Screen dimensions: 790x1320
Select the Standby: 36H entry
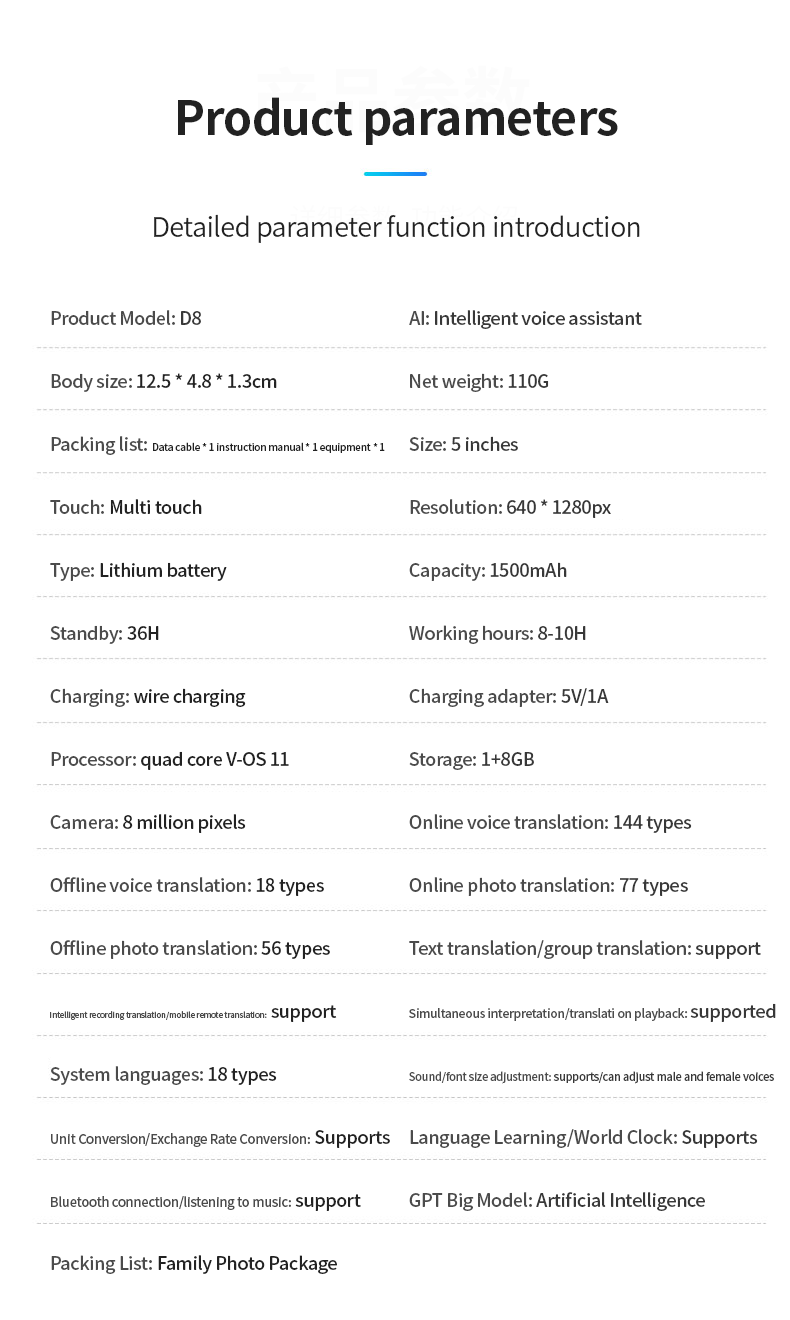tap(105, 633)
